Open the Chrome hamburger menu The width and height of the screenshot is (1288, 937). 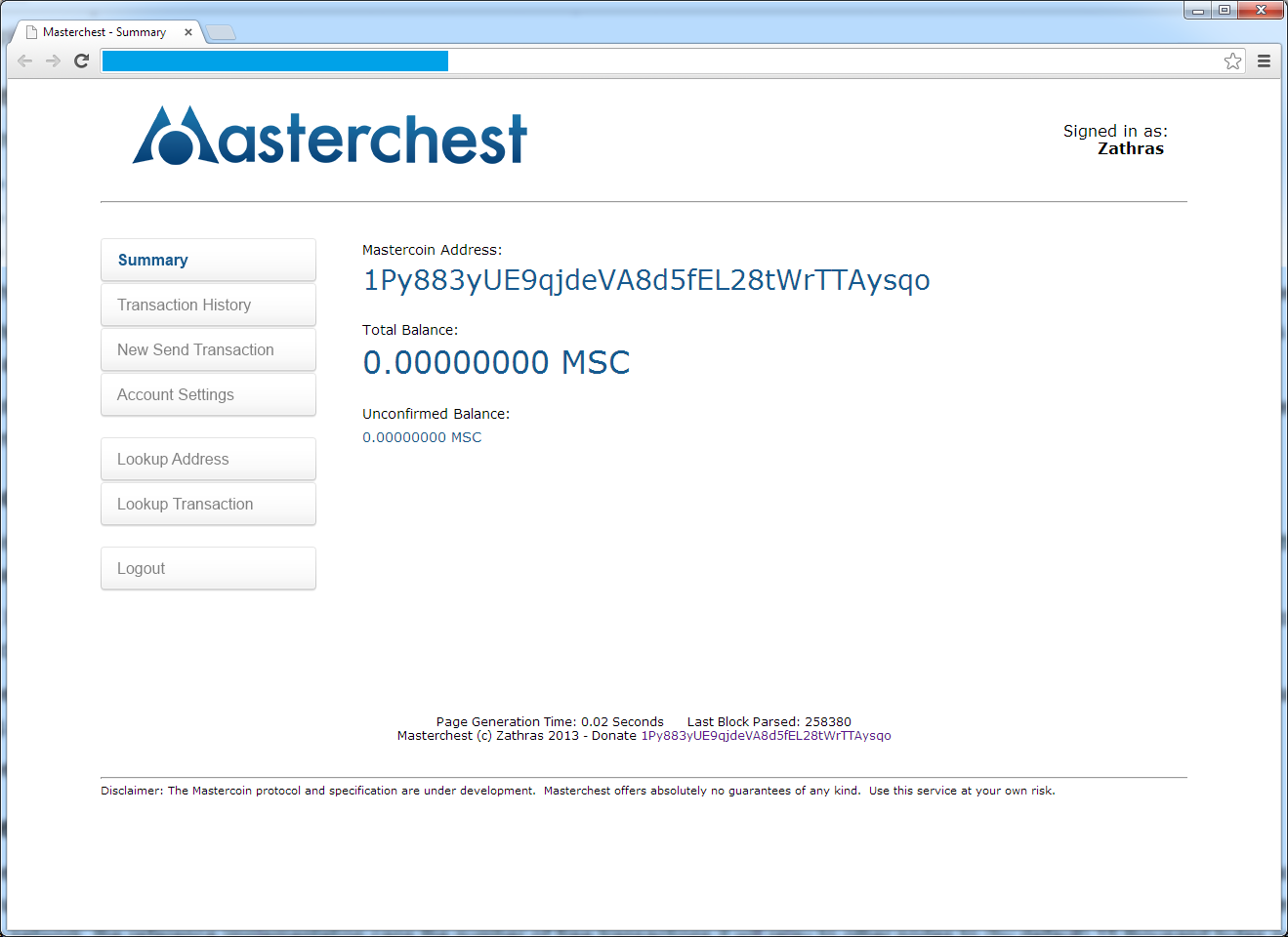coord(1264,61)
